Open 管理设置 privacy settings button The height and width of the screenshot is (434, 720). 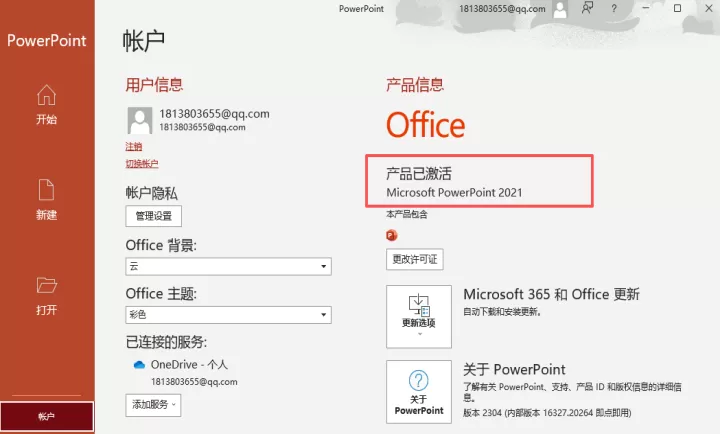coord(153,216)
